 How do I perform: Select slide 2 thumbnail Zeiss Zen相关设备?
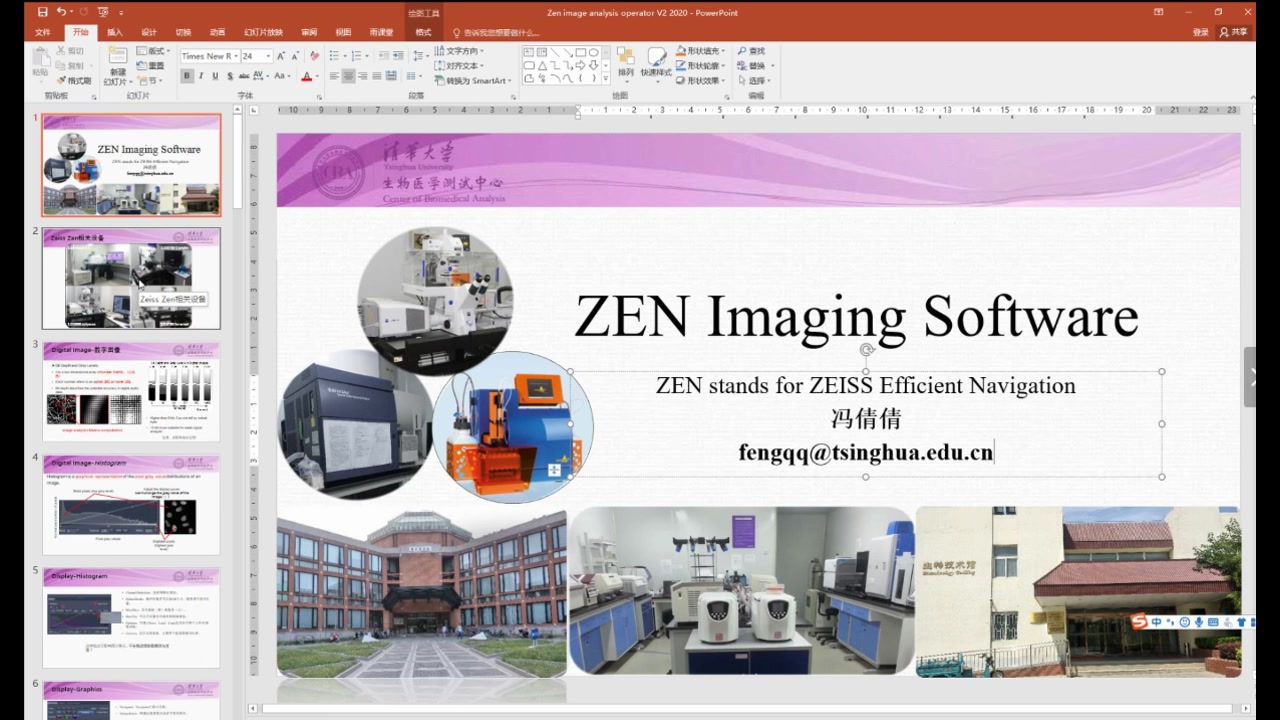tap(131, 278)
